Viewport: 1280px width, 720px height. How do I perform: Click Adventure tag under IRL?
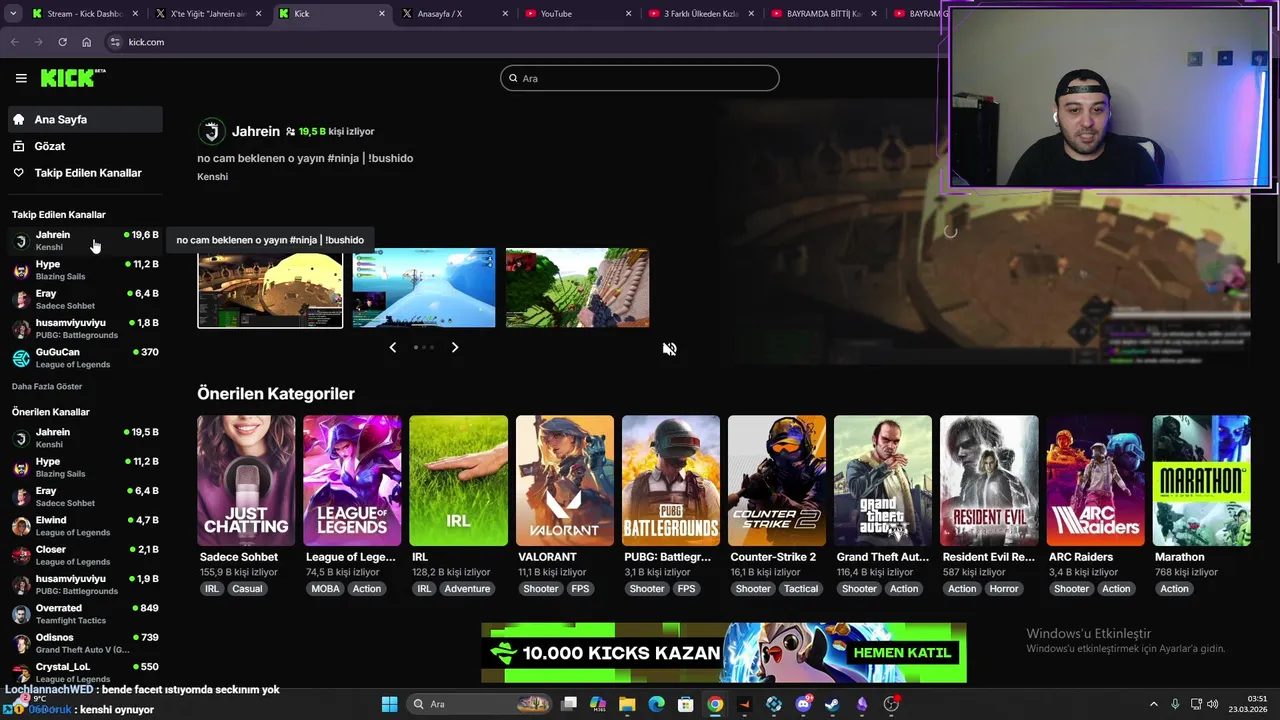467,589
